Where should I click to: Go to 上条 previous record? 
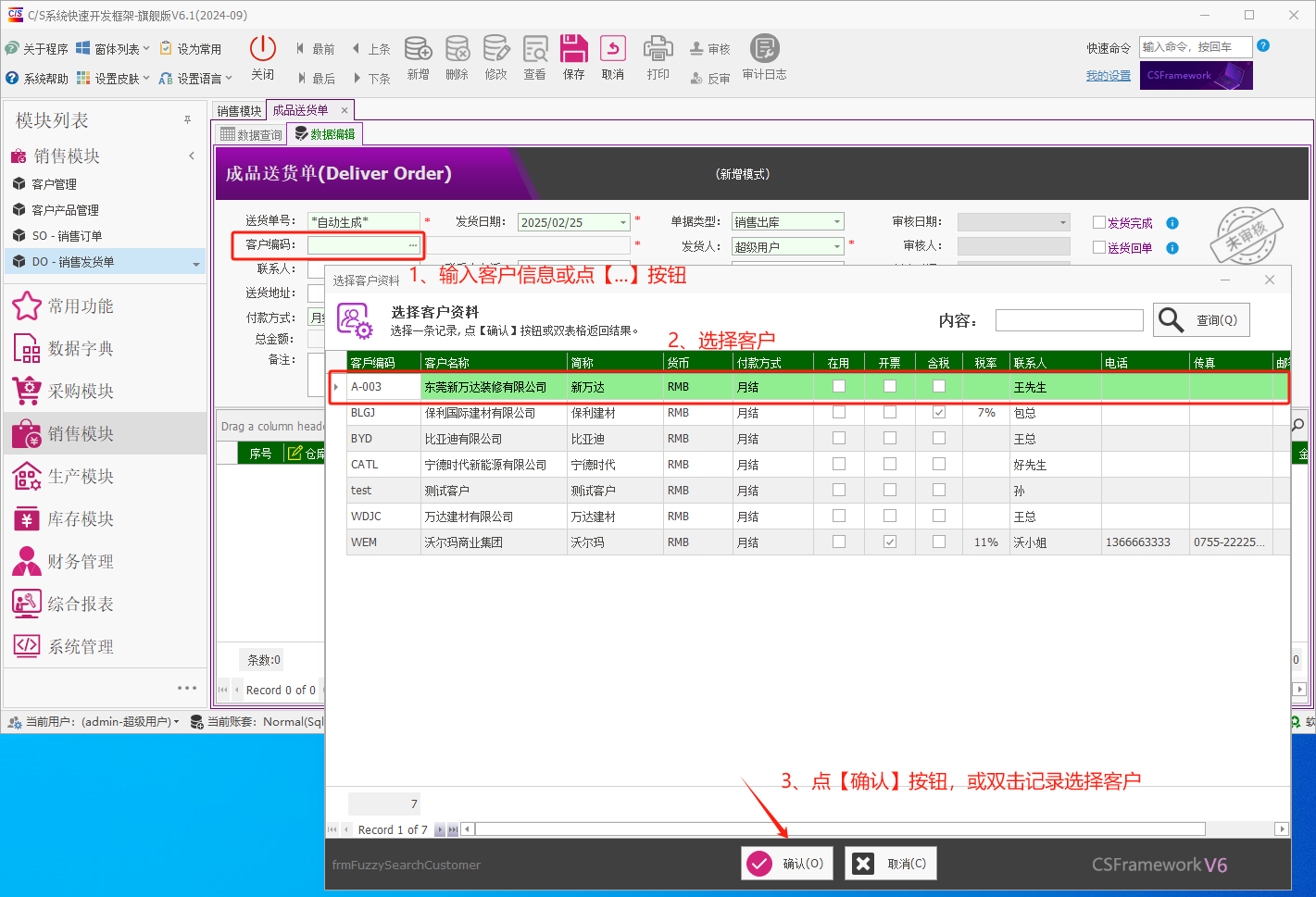(x=371, y=49)
